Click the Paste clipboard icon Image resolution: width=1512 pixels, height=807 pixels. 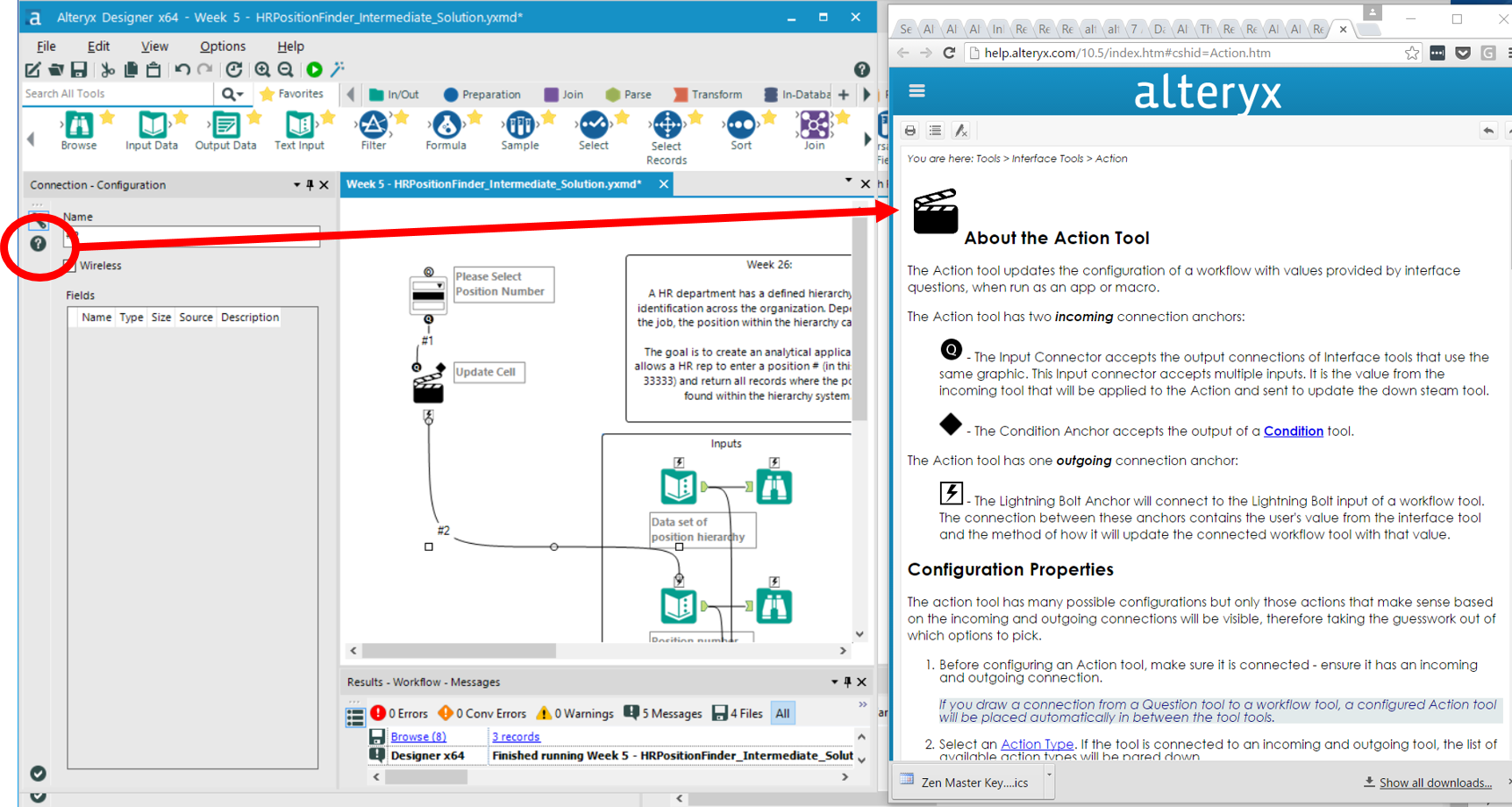pyautogui.click(x=153, y=69)
